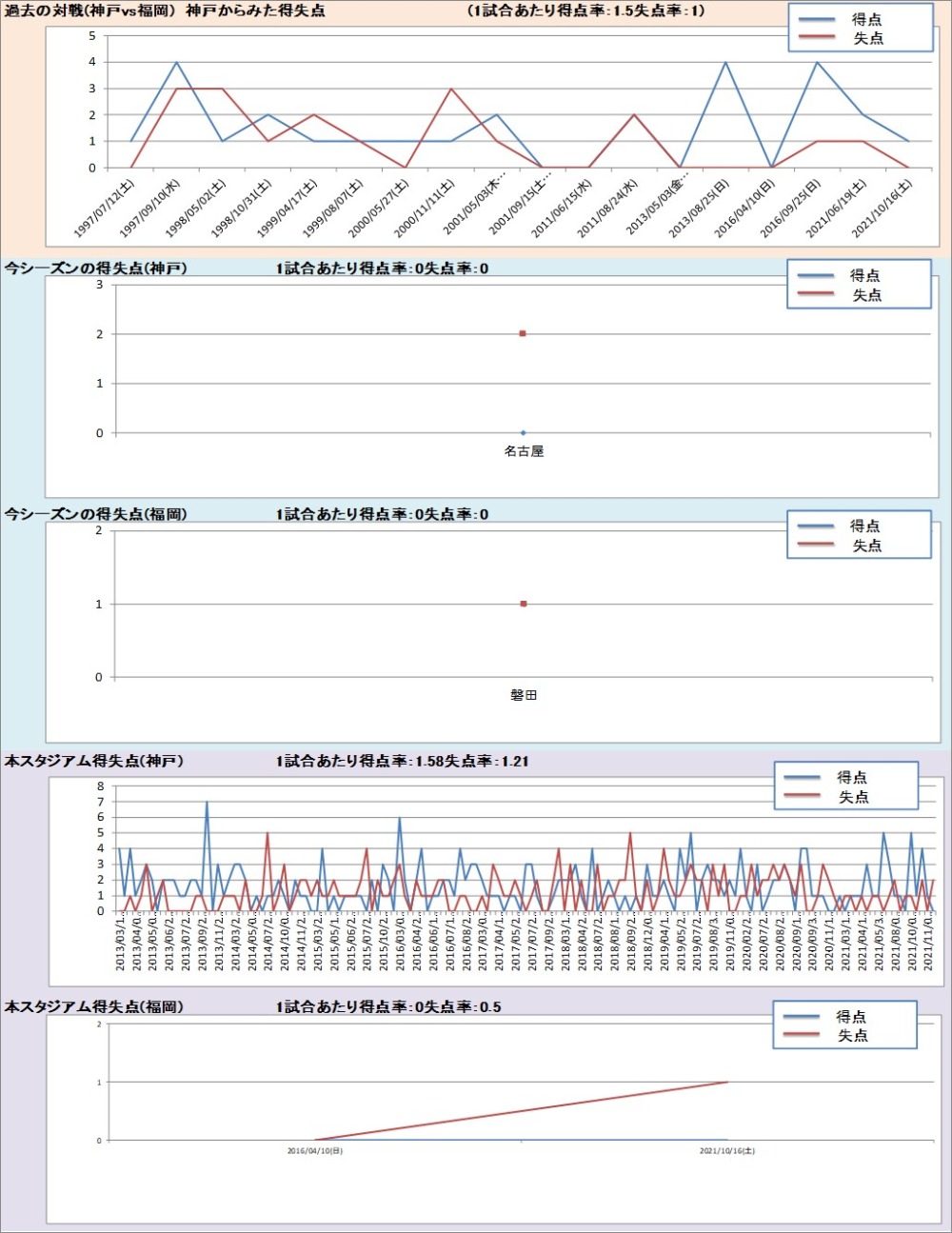Select the 本スタジアム得失点(福岡) heading
Viewport: 952px width, 1233px height.
94,1006
